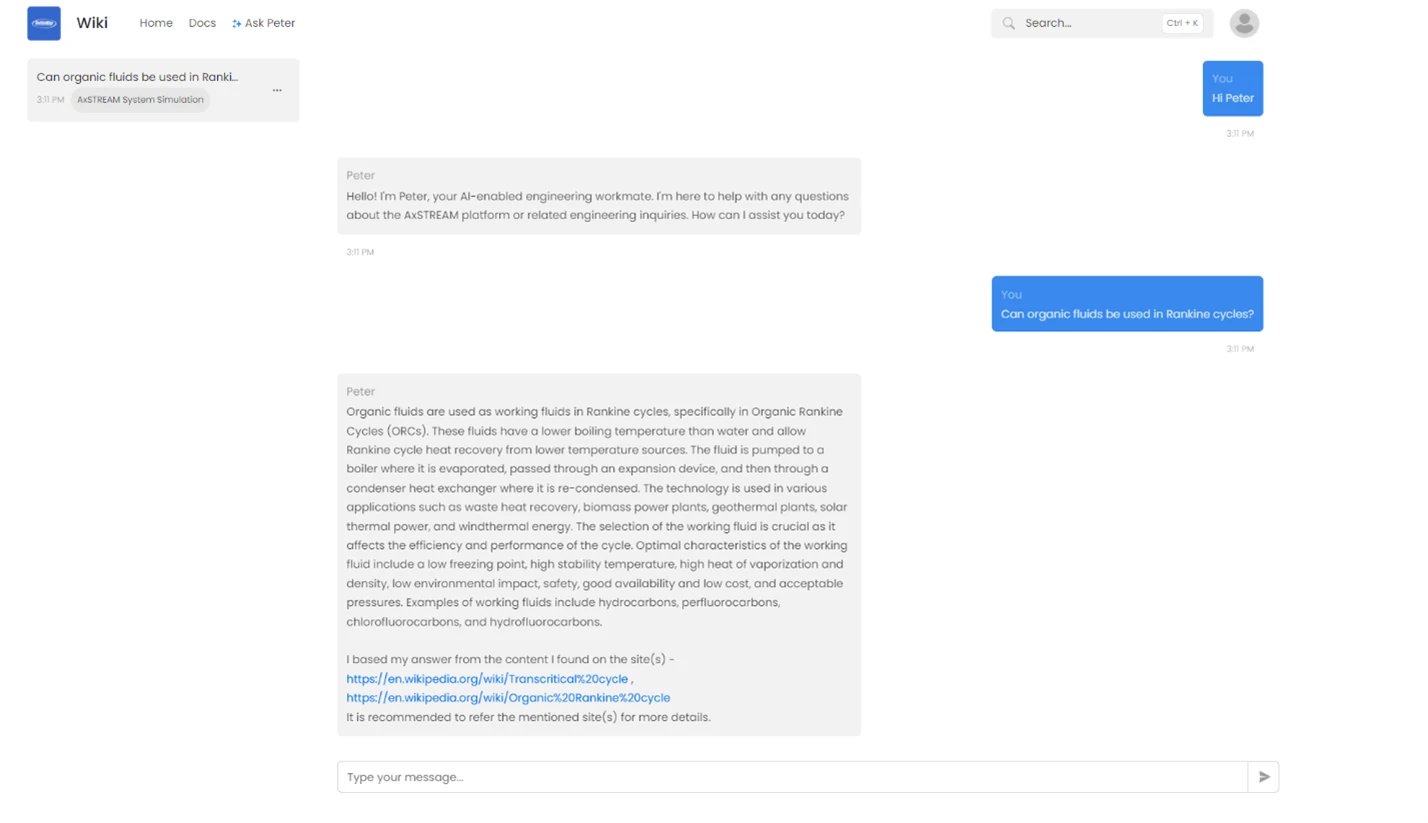The width and height of the screenshot is (1428, 823).
Task: Select the 'Can organic fluids' conversation in sidebar
Action: [137, 77]
